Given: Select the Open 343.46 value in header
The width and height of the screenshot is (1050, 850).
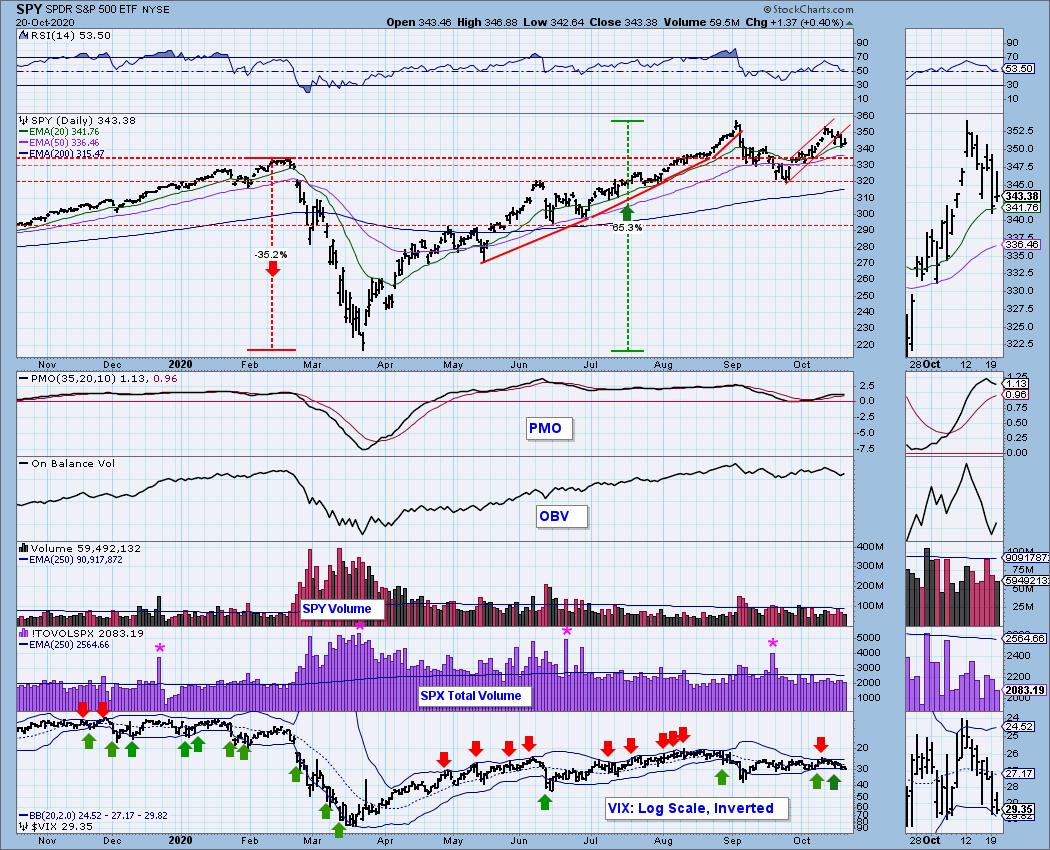Looking at the screenshot, I should (x=419, y=22).
